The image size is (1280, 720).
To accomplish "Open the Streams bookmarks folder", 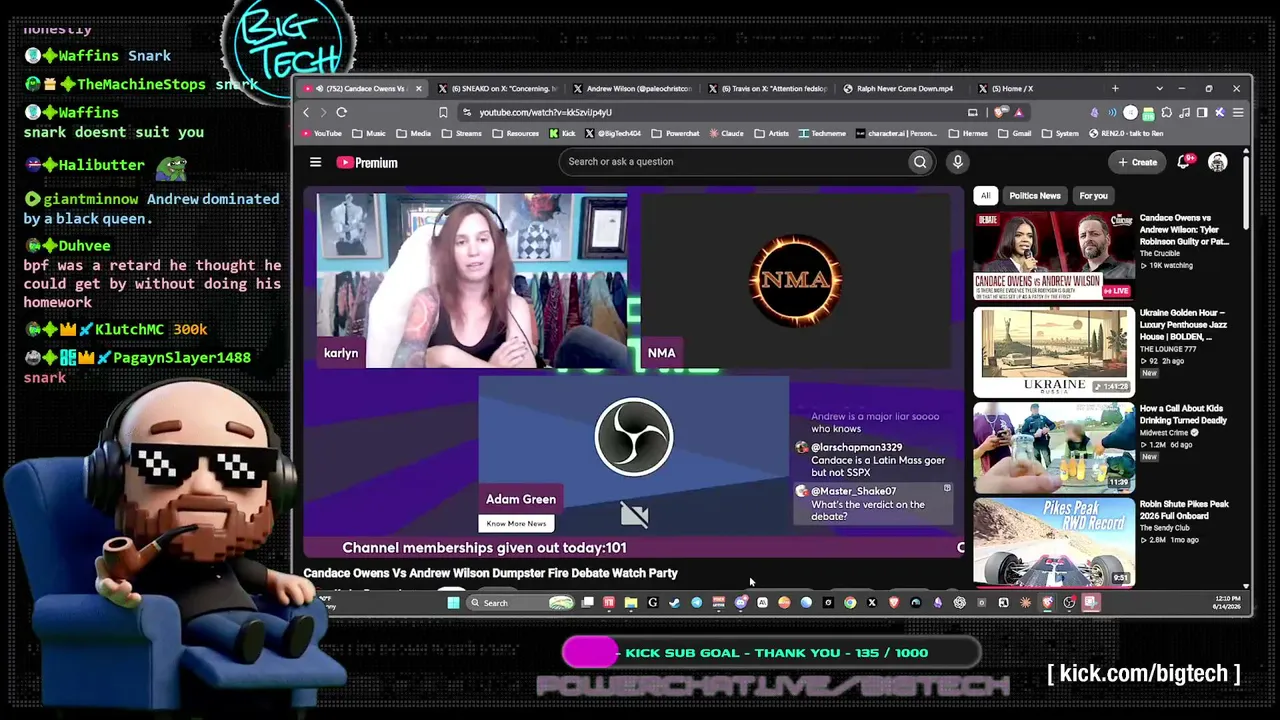I will (461, 133).
